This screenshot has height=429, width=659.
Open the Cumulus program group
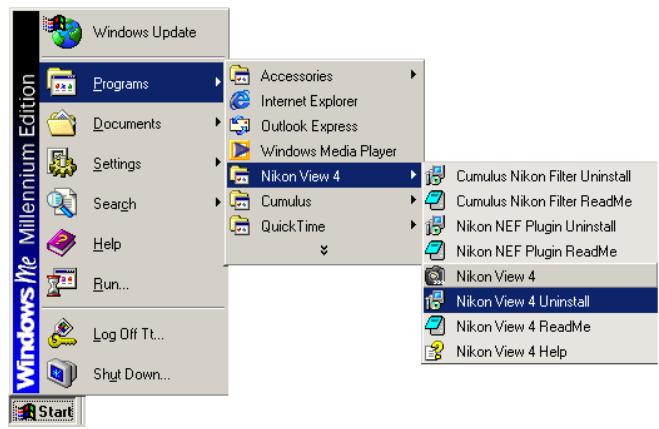pyautogui.click(x=324, y=200)
